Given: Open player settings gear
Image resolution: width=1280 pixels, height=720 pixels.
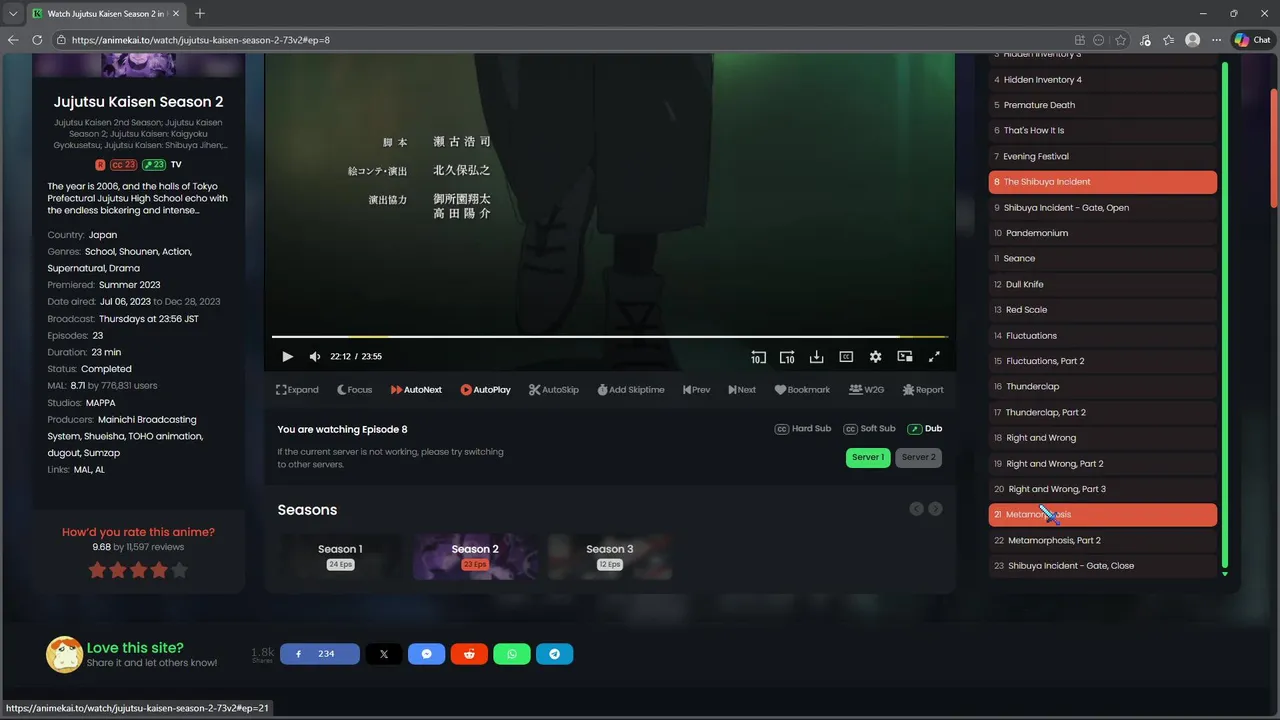Looking at the screenshot, I should pyautogui.click(x=875, y=357).
